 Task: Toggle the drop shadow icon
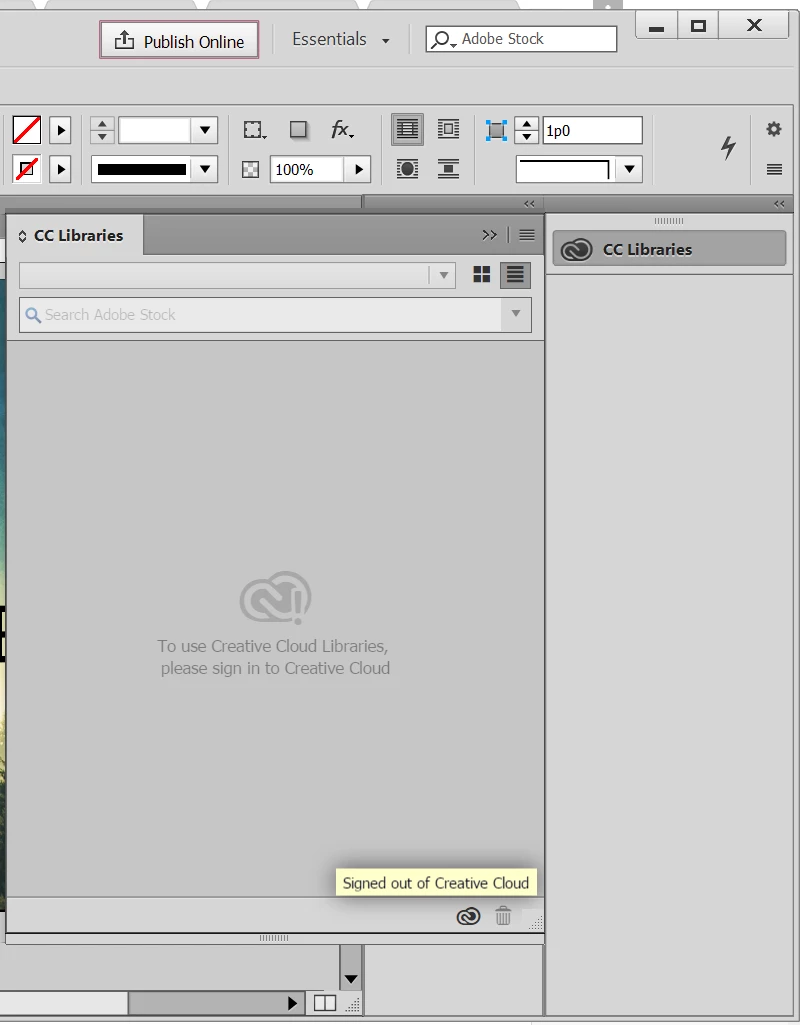tap(298, 130)
